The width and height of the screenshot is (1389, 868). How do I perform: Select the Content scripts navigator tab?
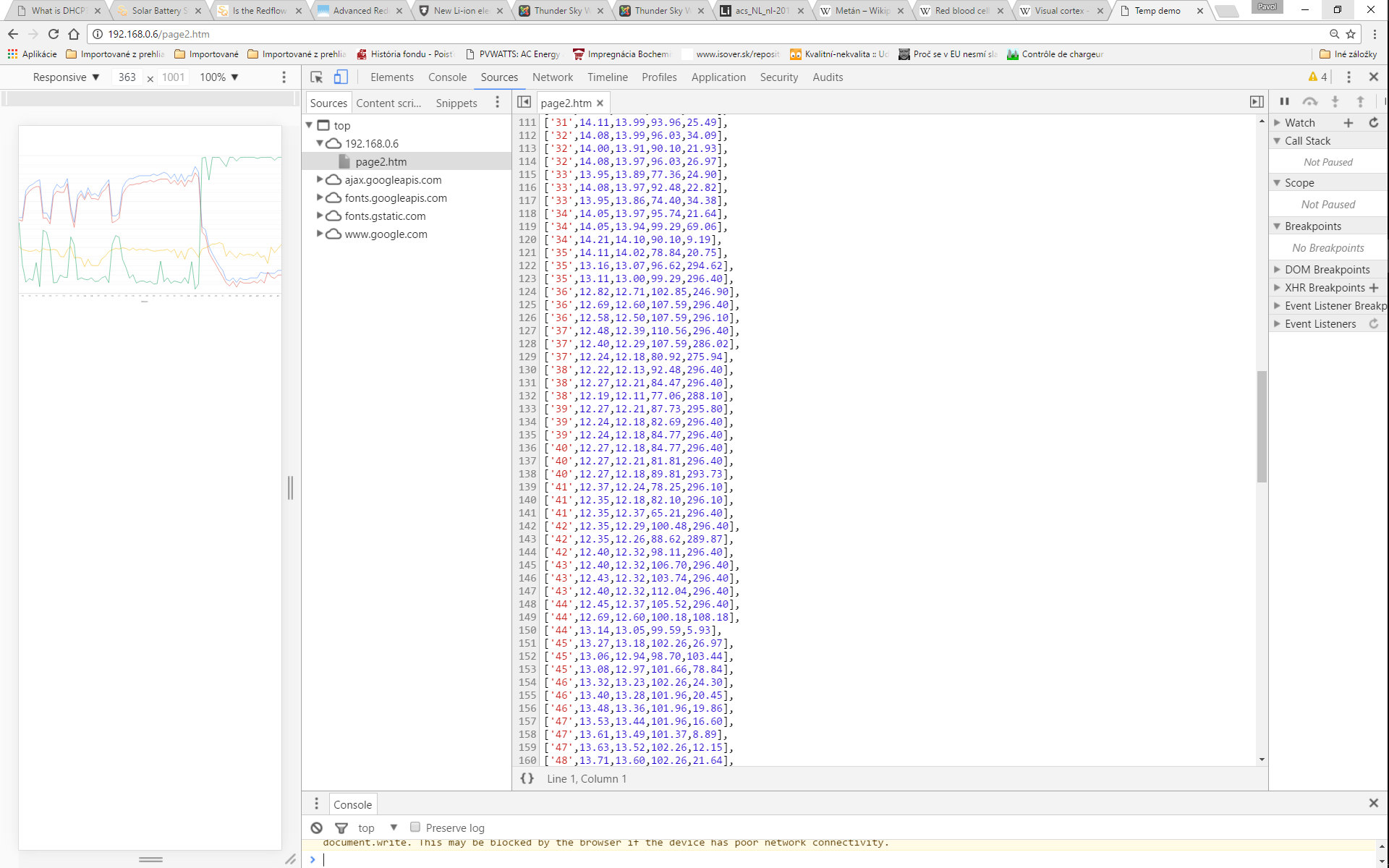[388, 103]
